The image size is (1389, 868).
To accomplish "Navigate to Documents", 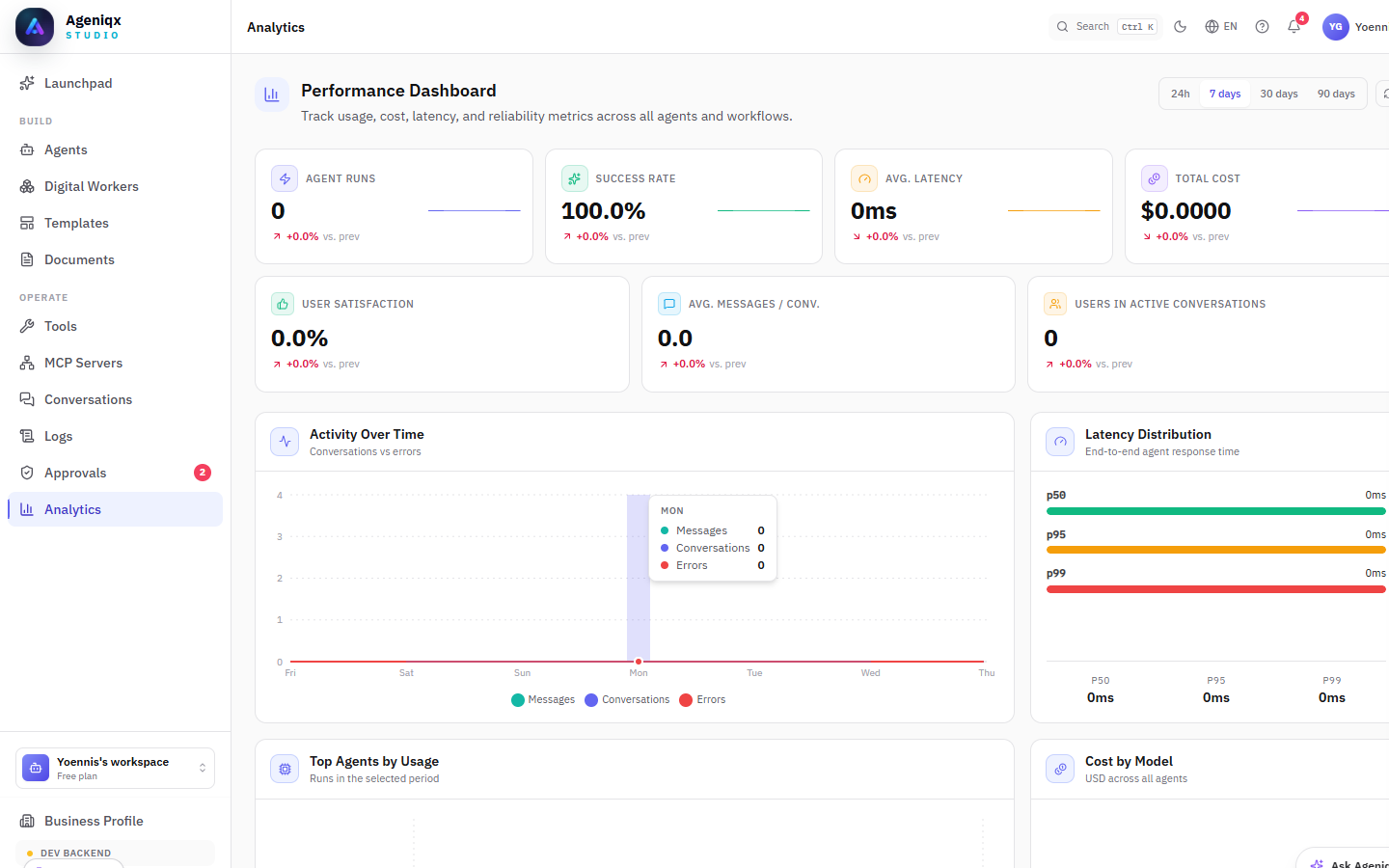I will [x=115, y=259].
